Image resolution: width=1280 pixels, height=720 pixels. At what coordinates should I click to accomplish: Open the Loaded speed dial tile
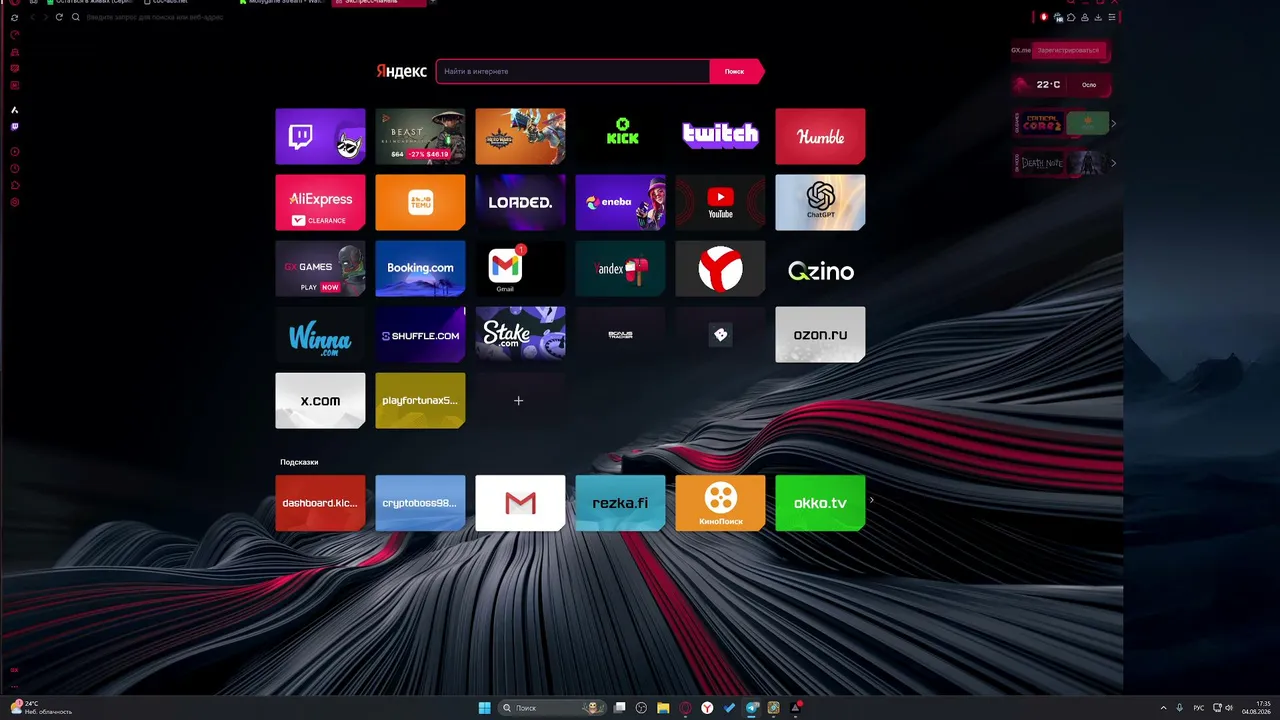(520, 202)
